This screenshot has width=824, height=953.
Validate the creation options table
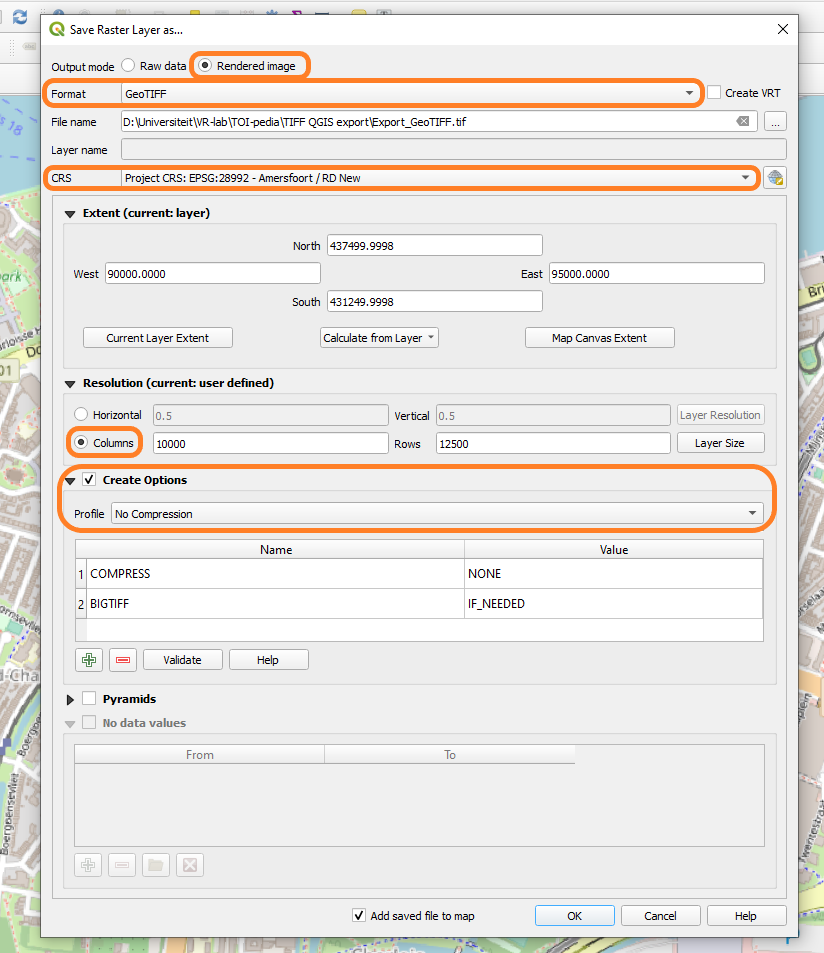(182, 659)
